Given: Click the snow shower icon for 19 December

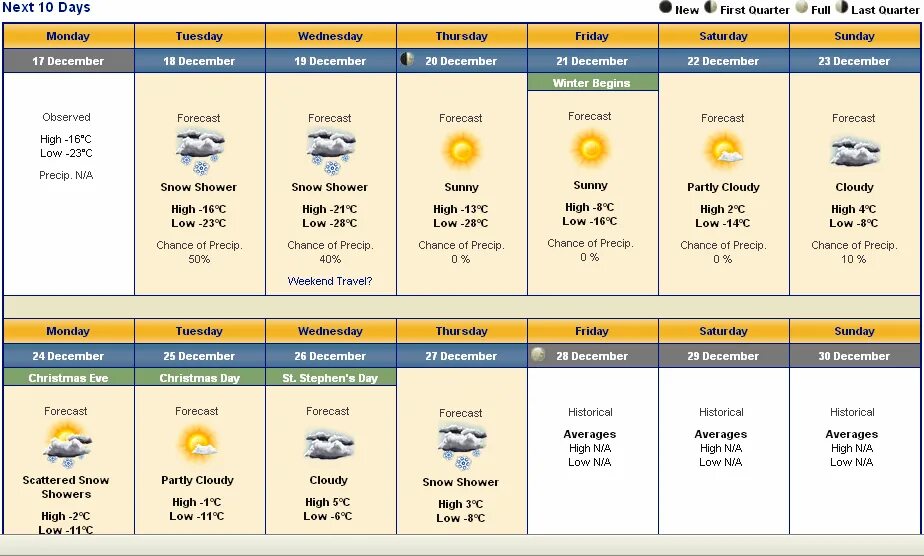Looking at the screenshot, I should coord(331,153).
